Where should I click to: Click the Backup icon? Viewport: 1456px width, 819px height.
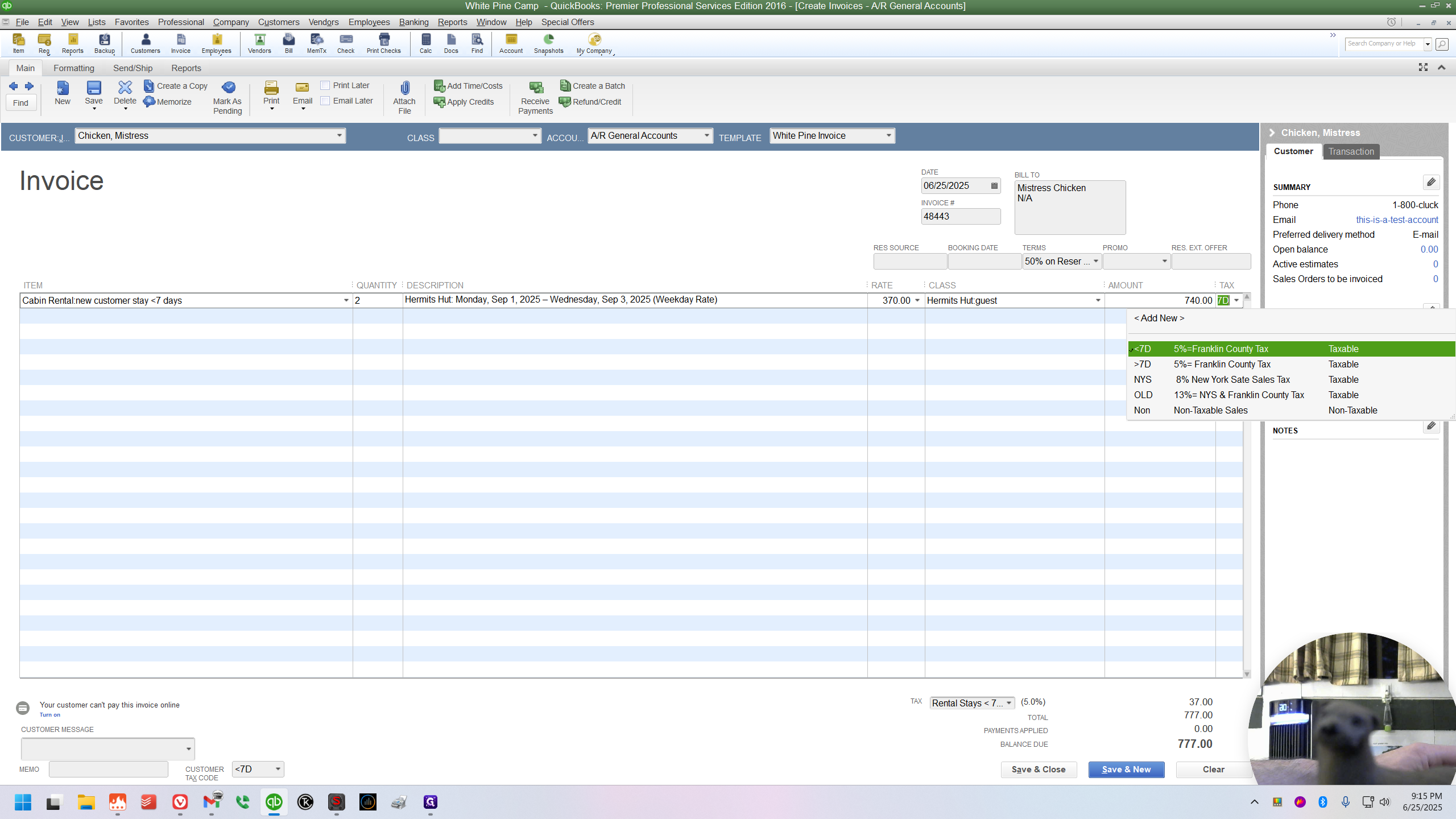pos(105,43)
